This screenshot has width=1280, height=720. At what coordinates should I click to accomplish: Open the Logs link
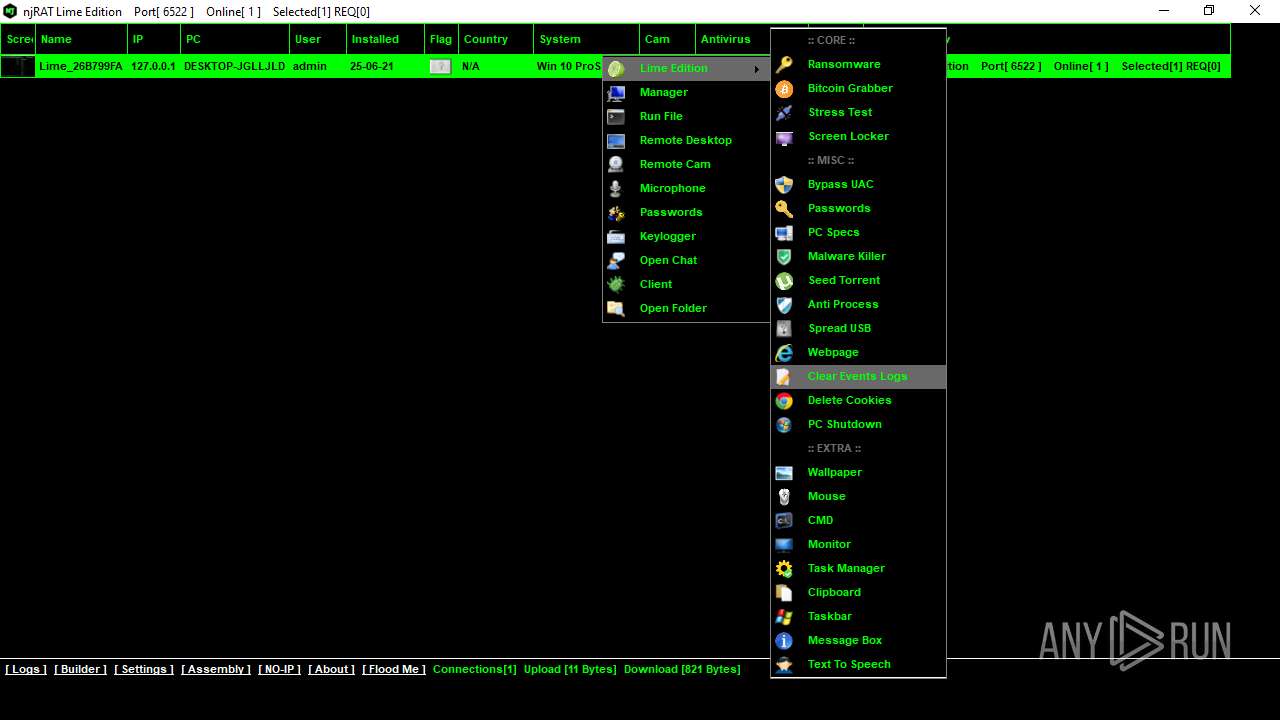click(26, 669)
